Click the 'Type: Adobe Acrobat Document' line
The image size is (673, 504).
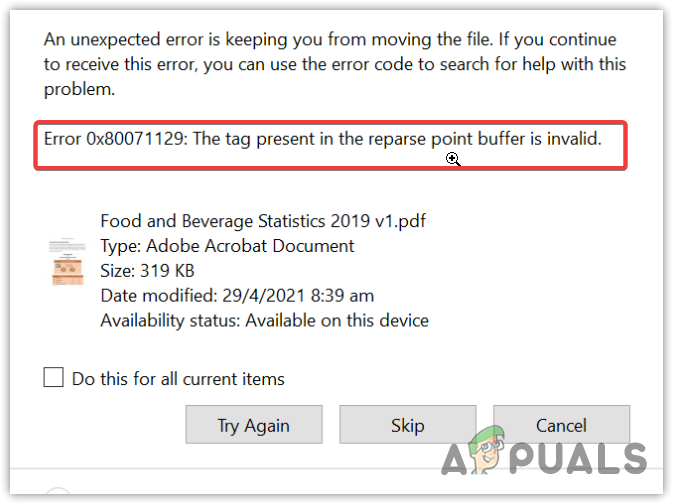point(227,246)
